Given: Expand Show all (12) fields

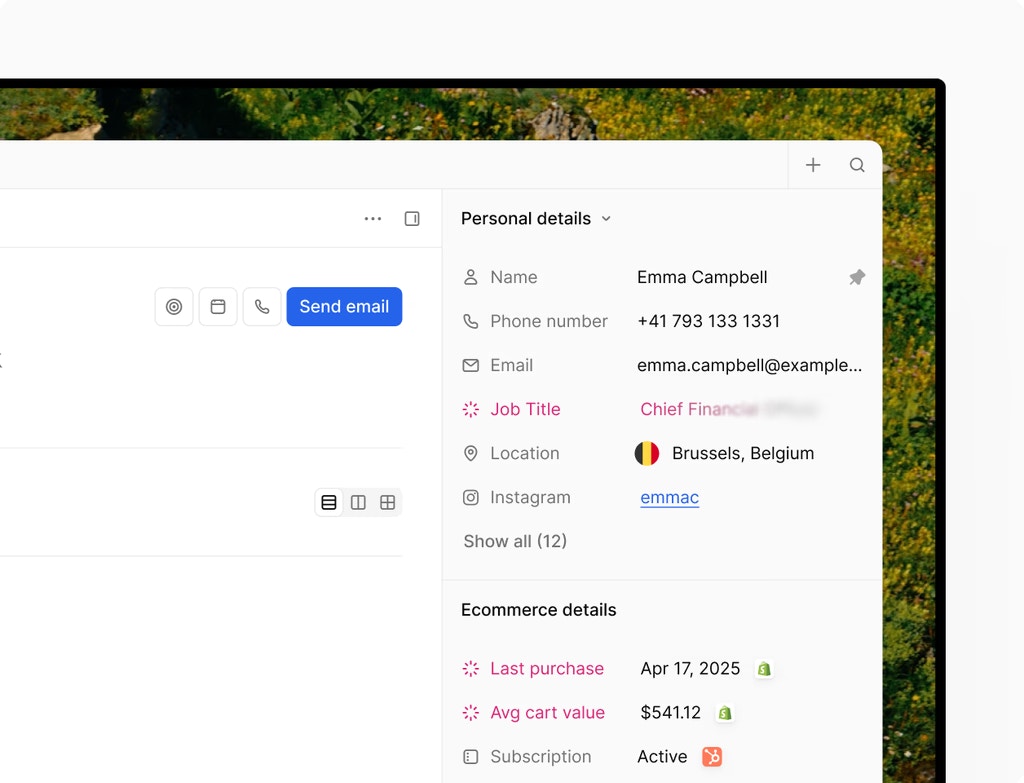Looking at the screenshot, I should (515, 541).
